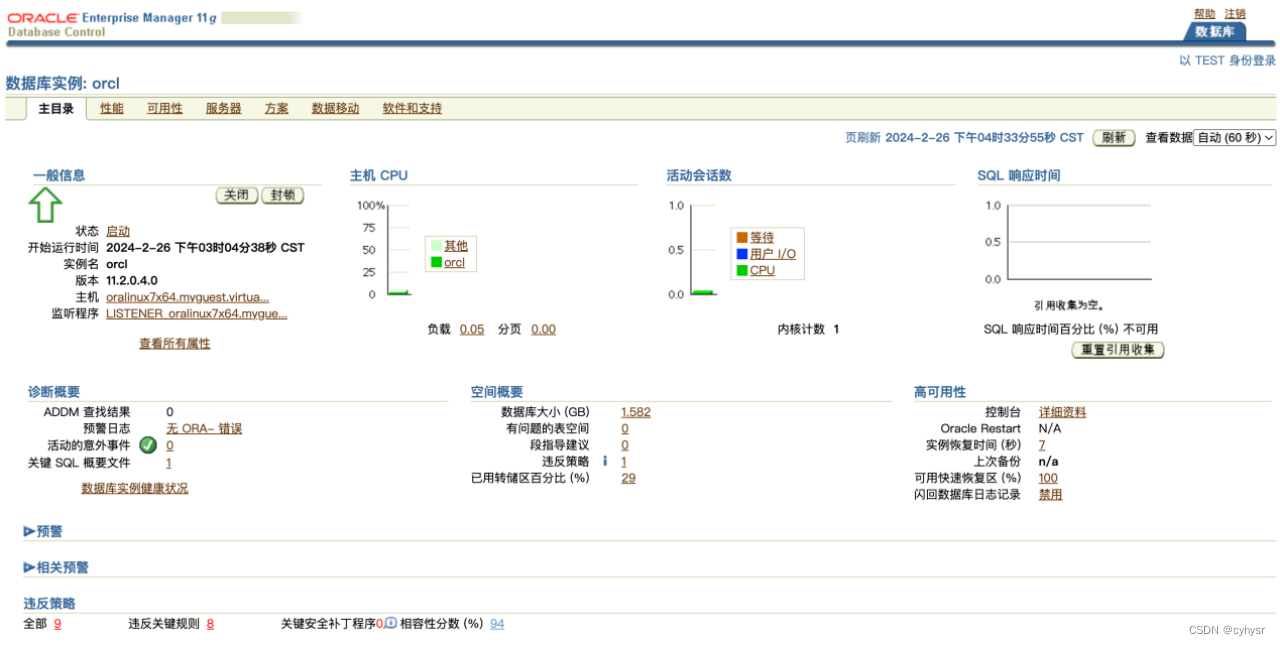1280x646 pixels.
Task: Click the green status up arrow icon
Action: 44,207
